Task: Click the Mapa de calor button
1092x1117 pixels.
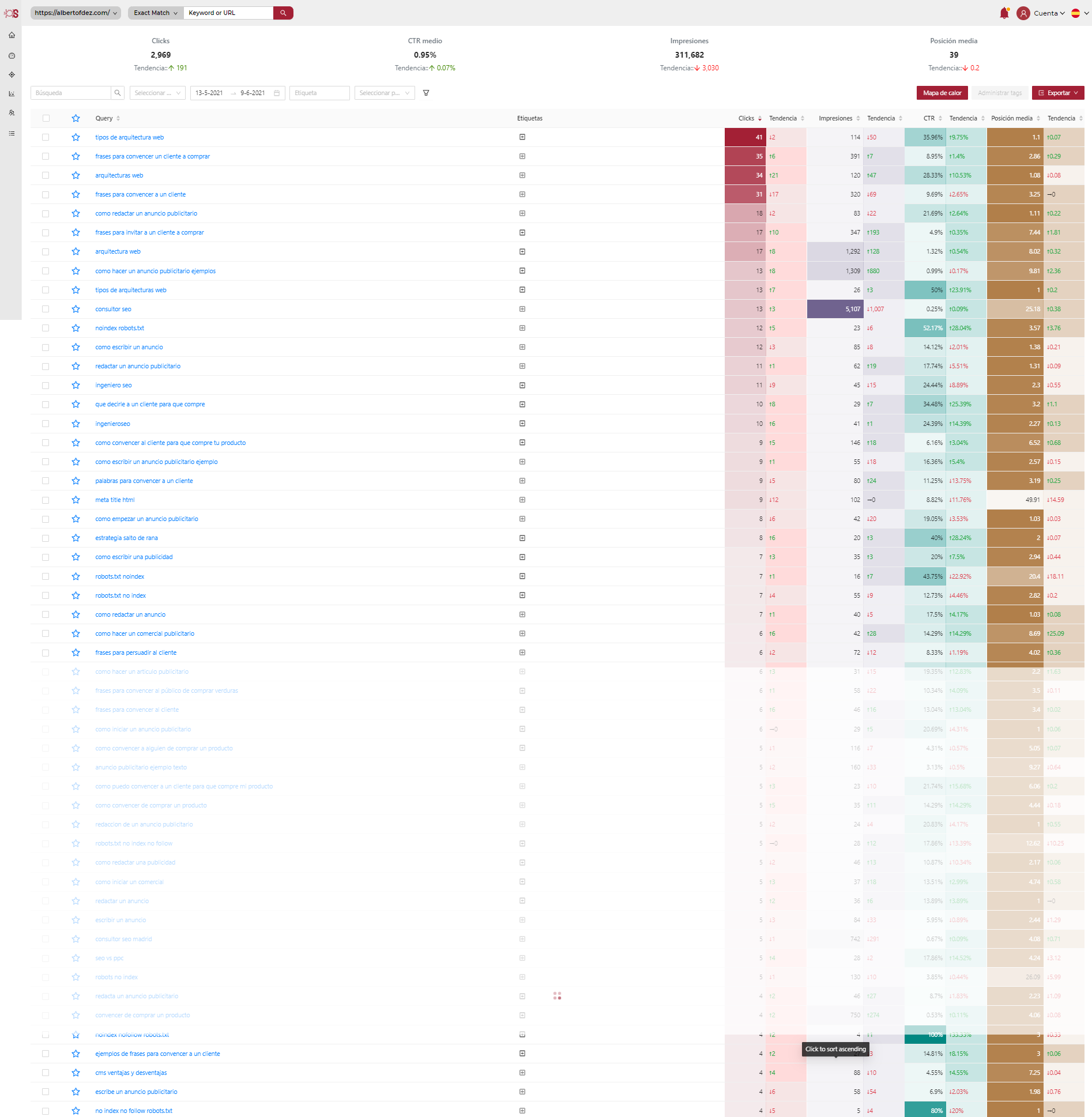Action: click(x=942, y=93)
